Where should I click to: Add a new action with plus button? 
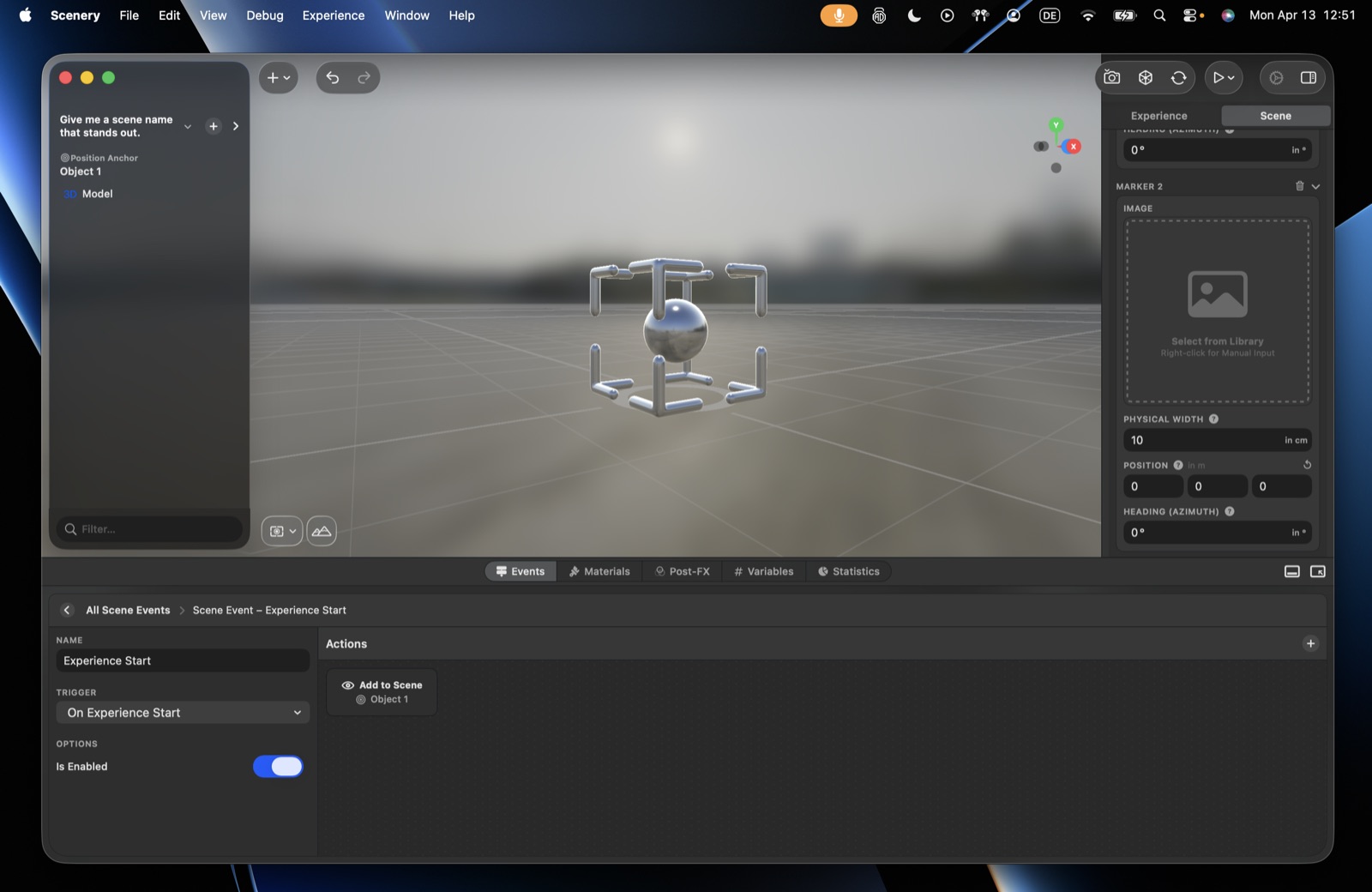tap(1310, 644)
